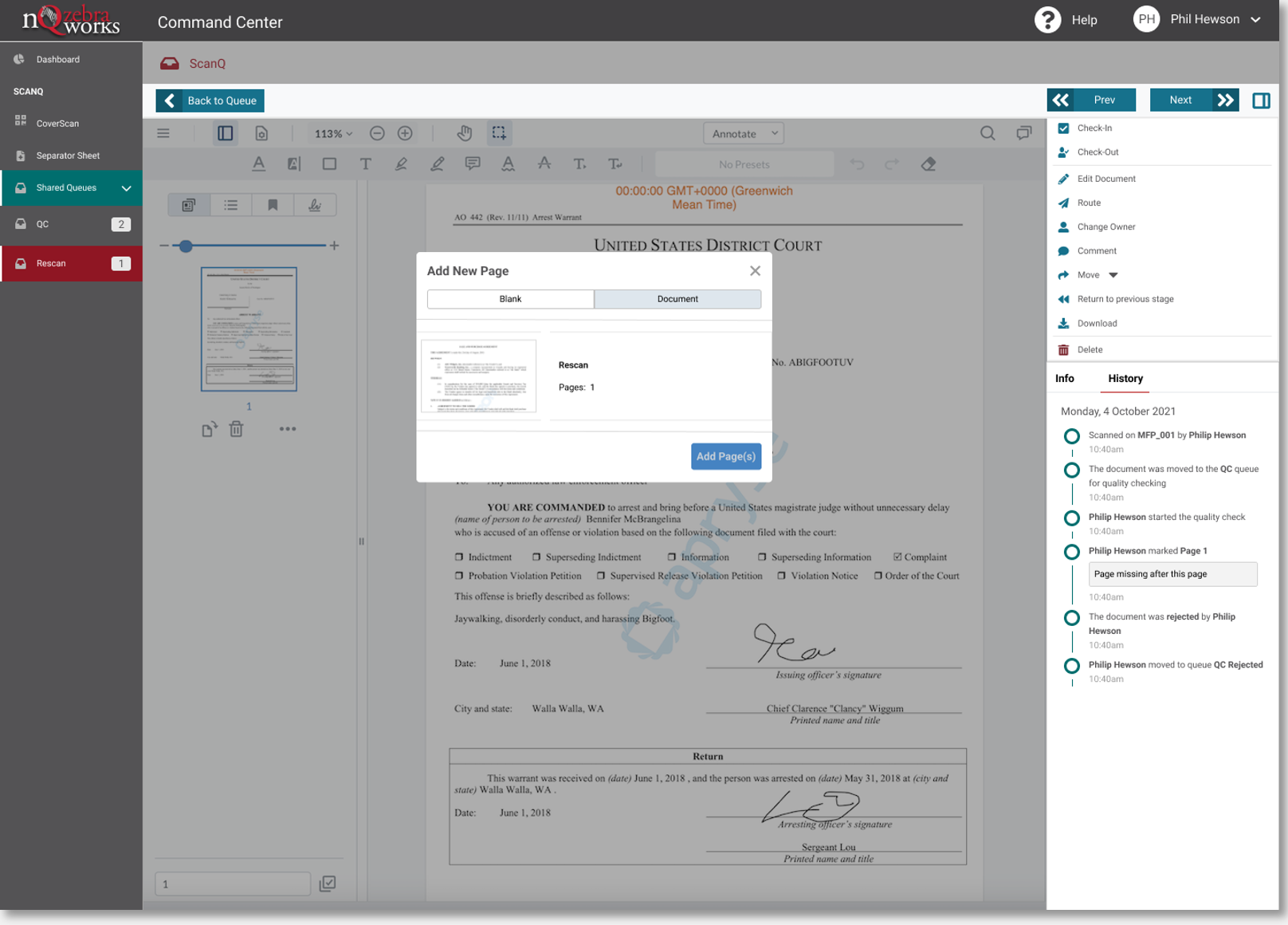Open the 113% zoom level dropdown
Image resolution: width=1288 pixels, height=925 pixels.
point(333,134)
